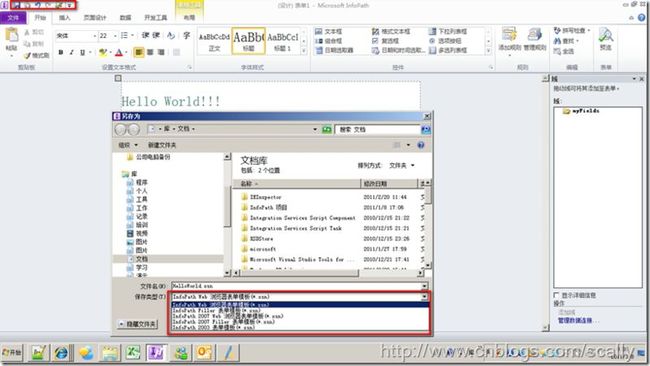Decrease indent in ribbon
Viewport: 650px width, 366px height.
pyautogui.click(x=146, y=36)
